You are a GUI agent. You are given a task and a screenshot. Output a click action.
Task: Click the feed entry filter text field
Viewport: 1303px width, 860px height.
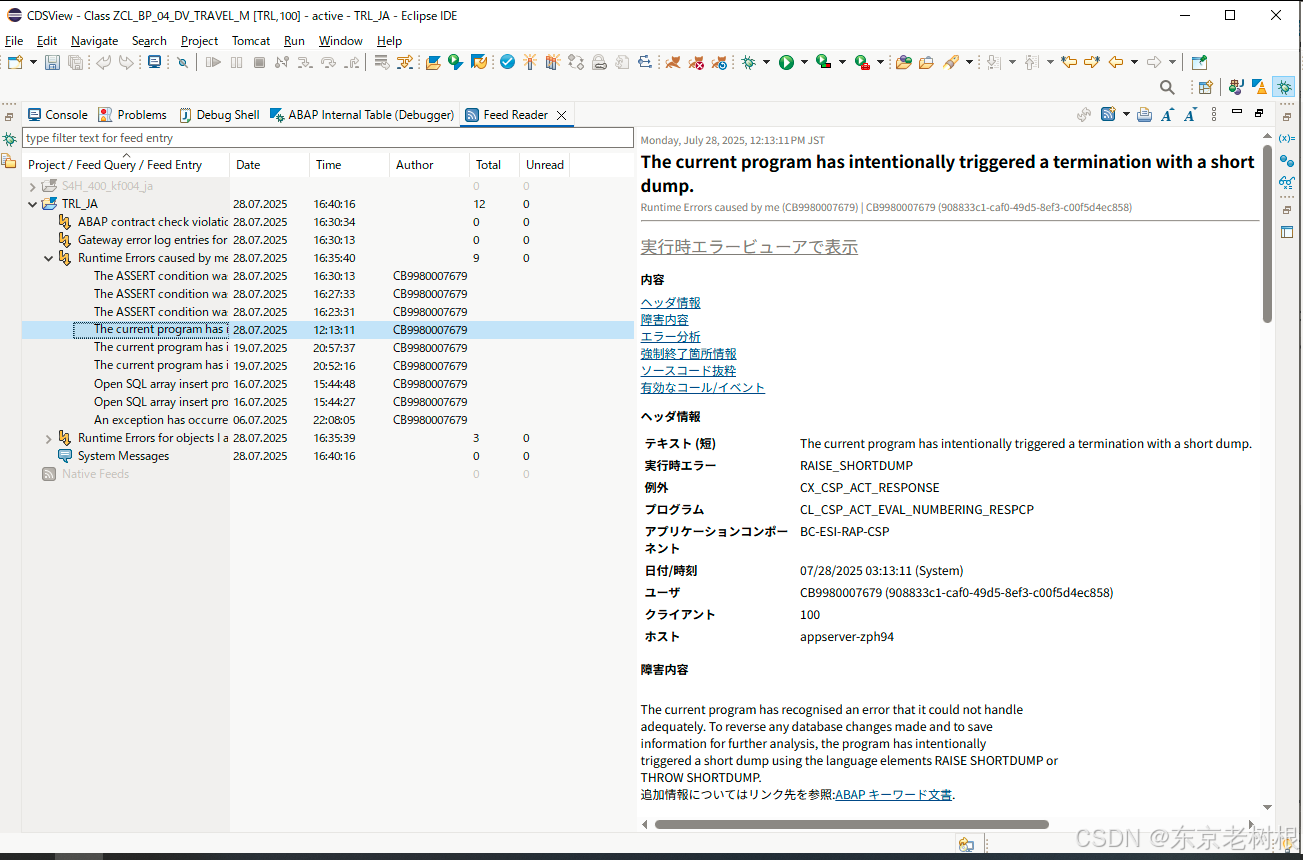coord(328,138)
